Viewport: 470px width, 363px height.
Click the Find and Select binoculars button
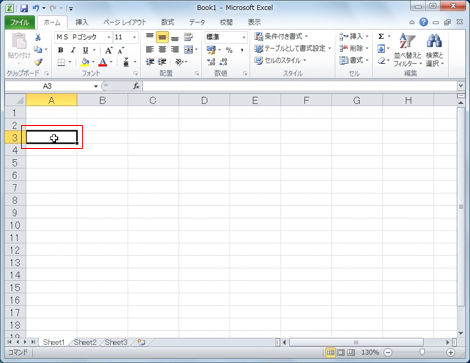click(x=435, y=50)
